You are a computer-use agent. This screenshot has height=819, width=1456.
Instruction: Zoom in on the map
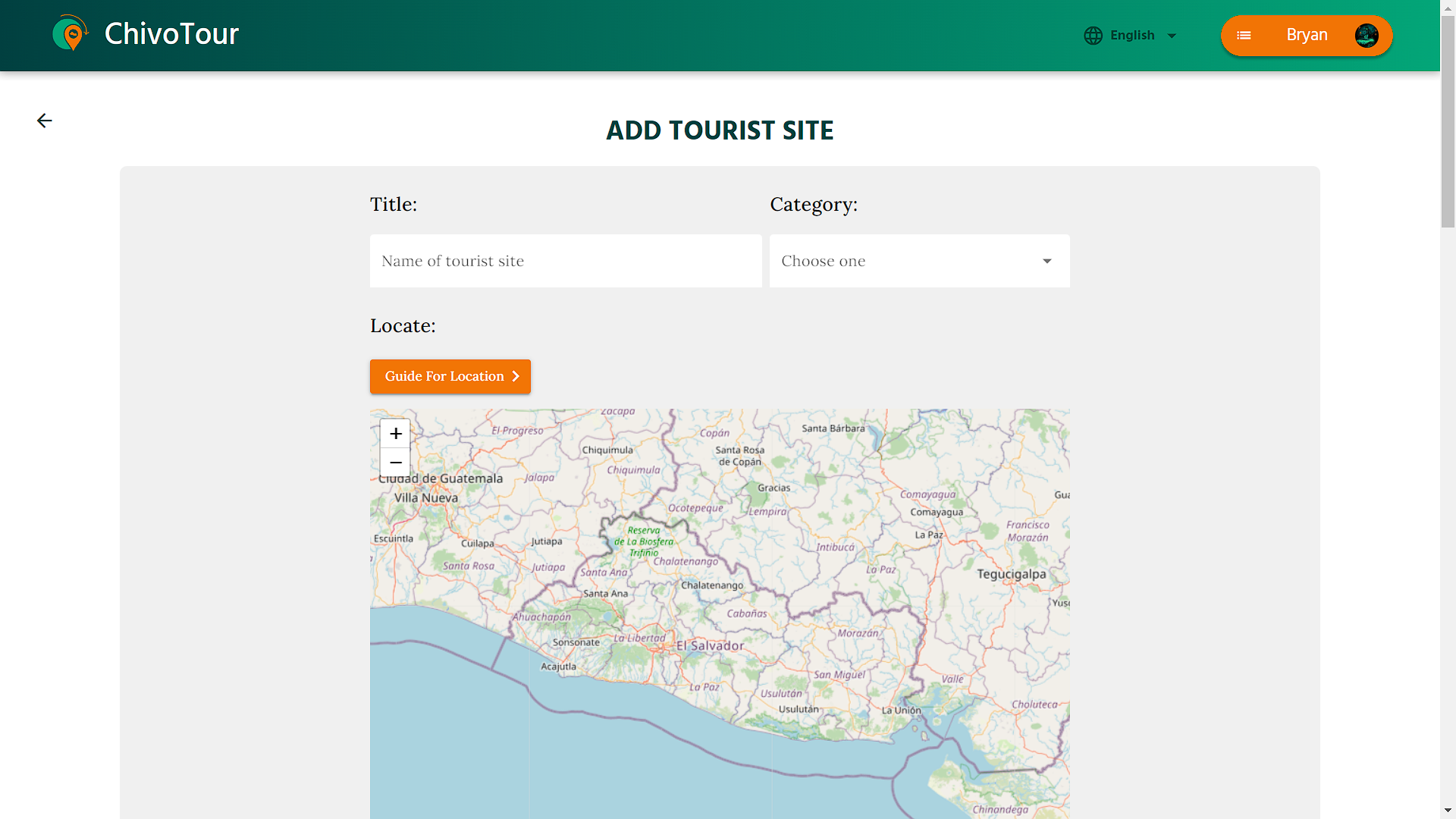coord(395,434)
